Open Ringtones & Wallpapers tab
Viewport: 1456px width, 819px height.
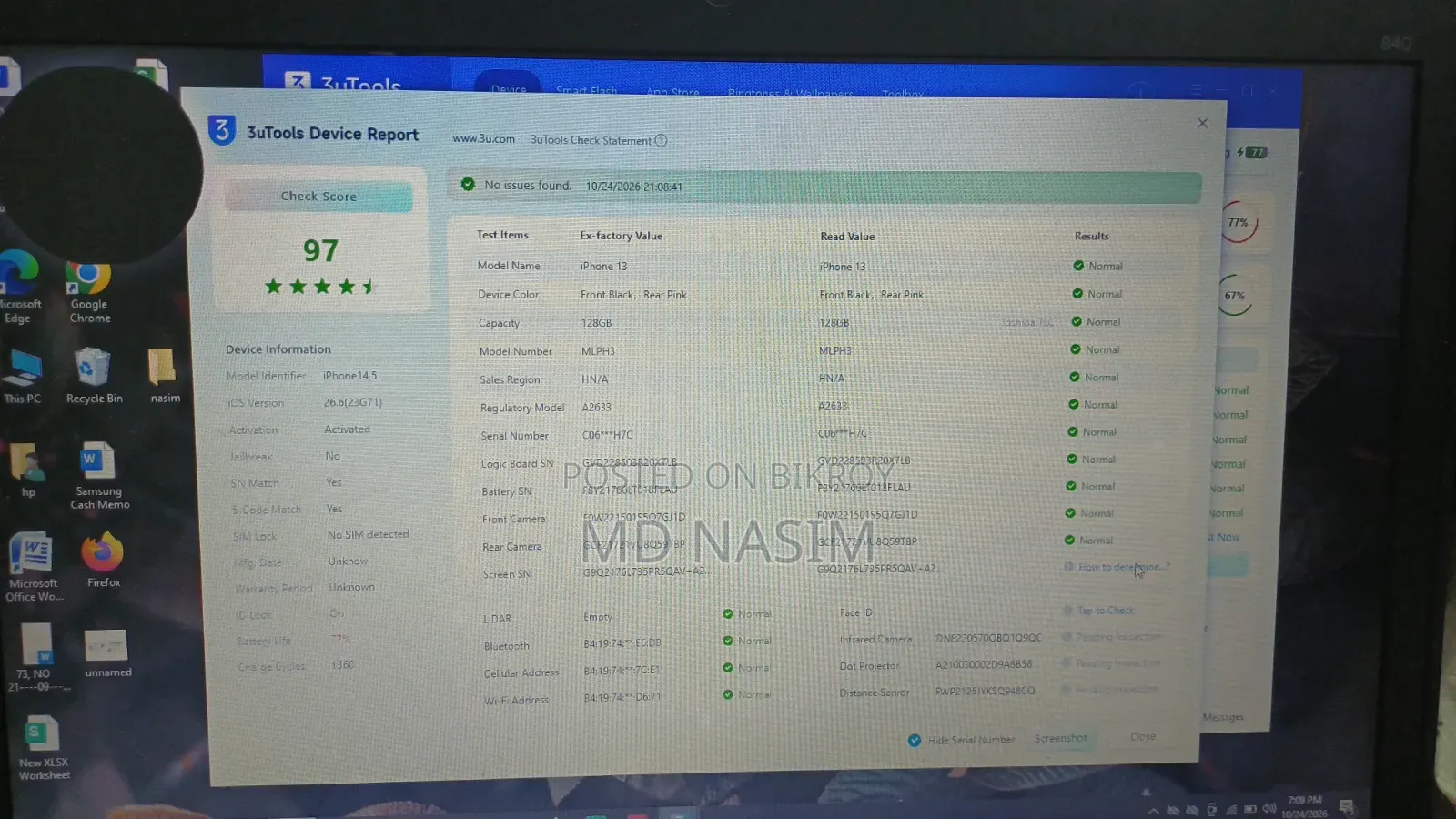point(790,93)
